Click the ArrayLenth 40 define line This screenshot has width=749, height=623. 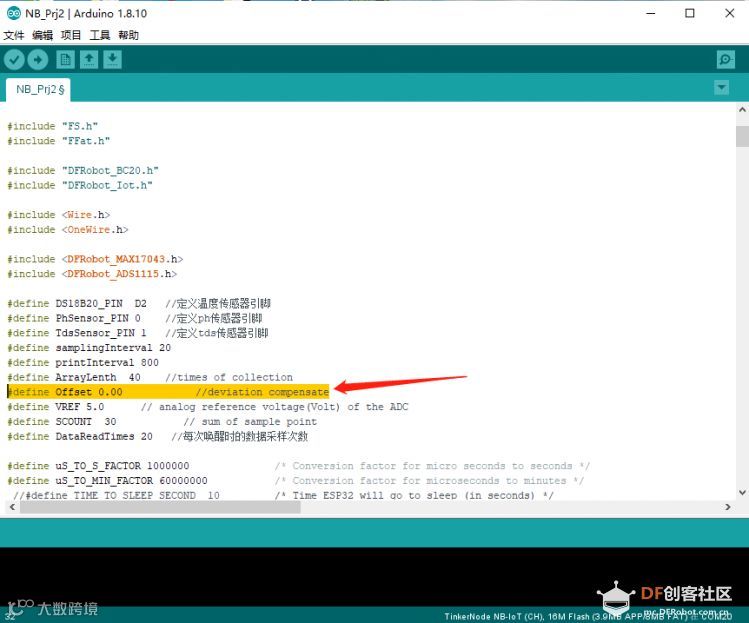[x=150, y=377]
